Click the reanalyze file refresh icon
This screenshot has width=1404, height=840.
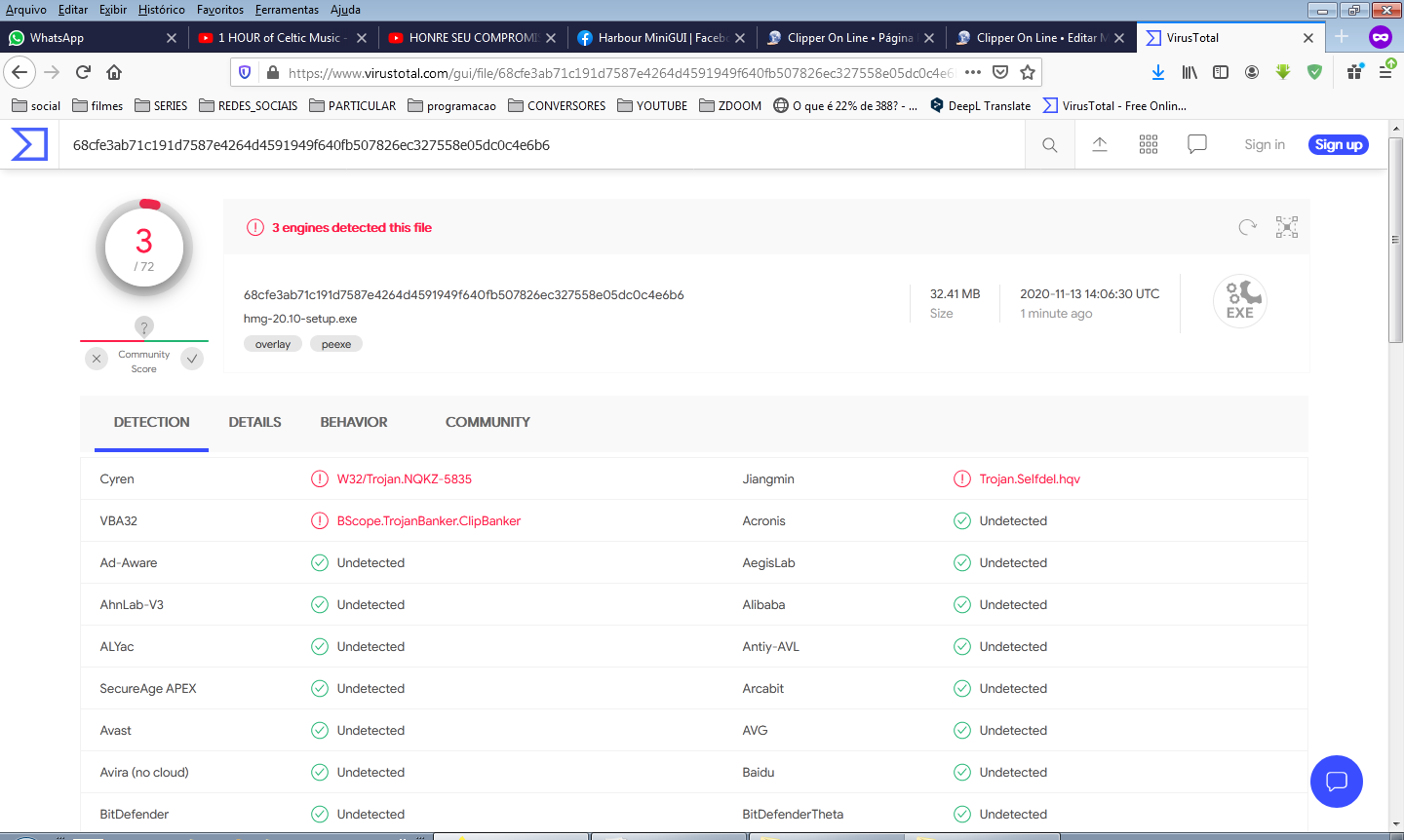[1247, 227]
